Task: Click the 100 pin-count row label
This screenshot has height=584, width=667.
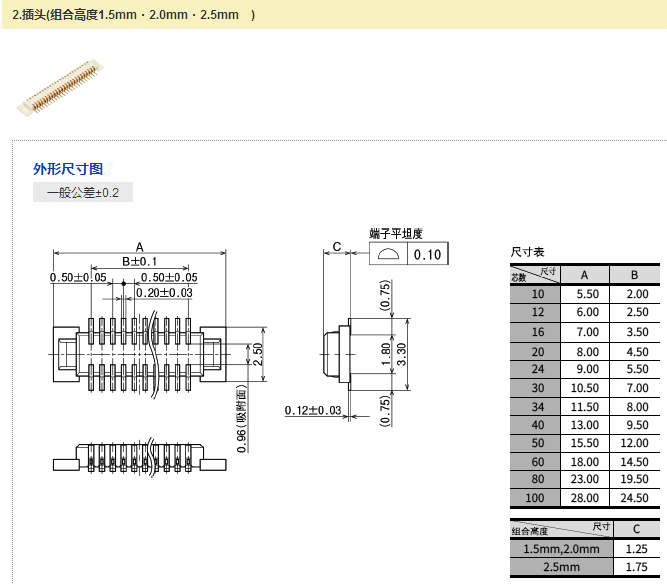Action: [x=539, y=497]
